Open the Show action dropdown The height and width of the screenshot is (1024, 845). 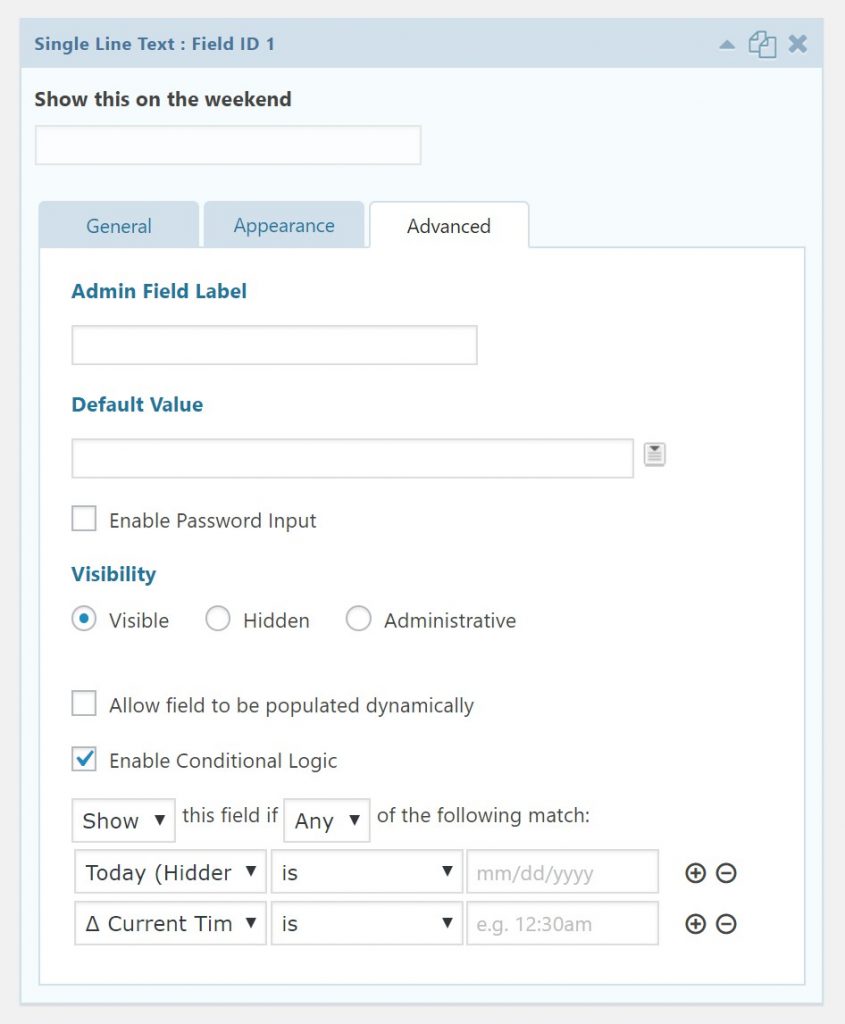[x=122, y=820]
